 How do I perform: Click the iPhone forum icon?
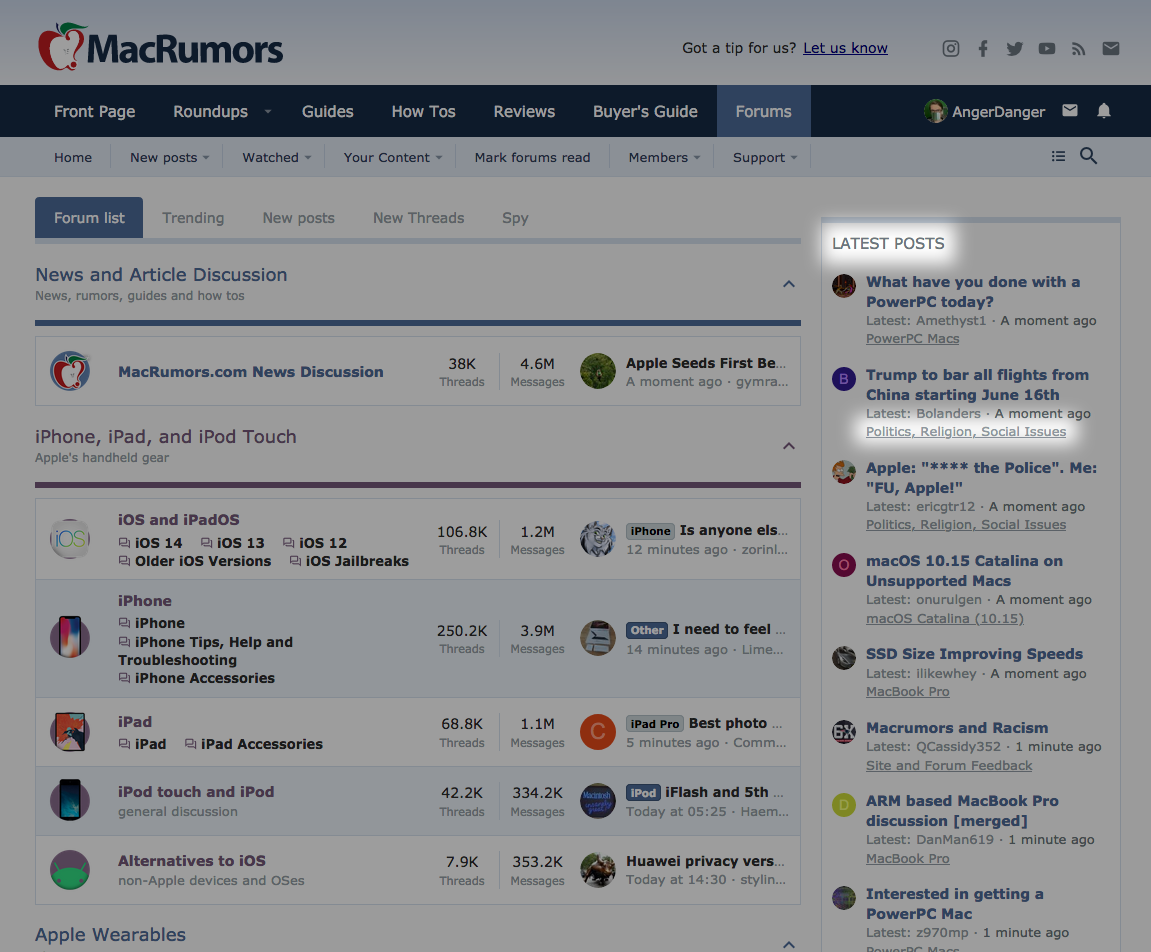coord(70,636)
